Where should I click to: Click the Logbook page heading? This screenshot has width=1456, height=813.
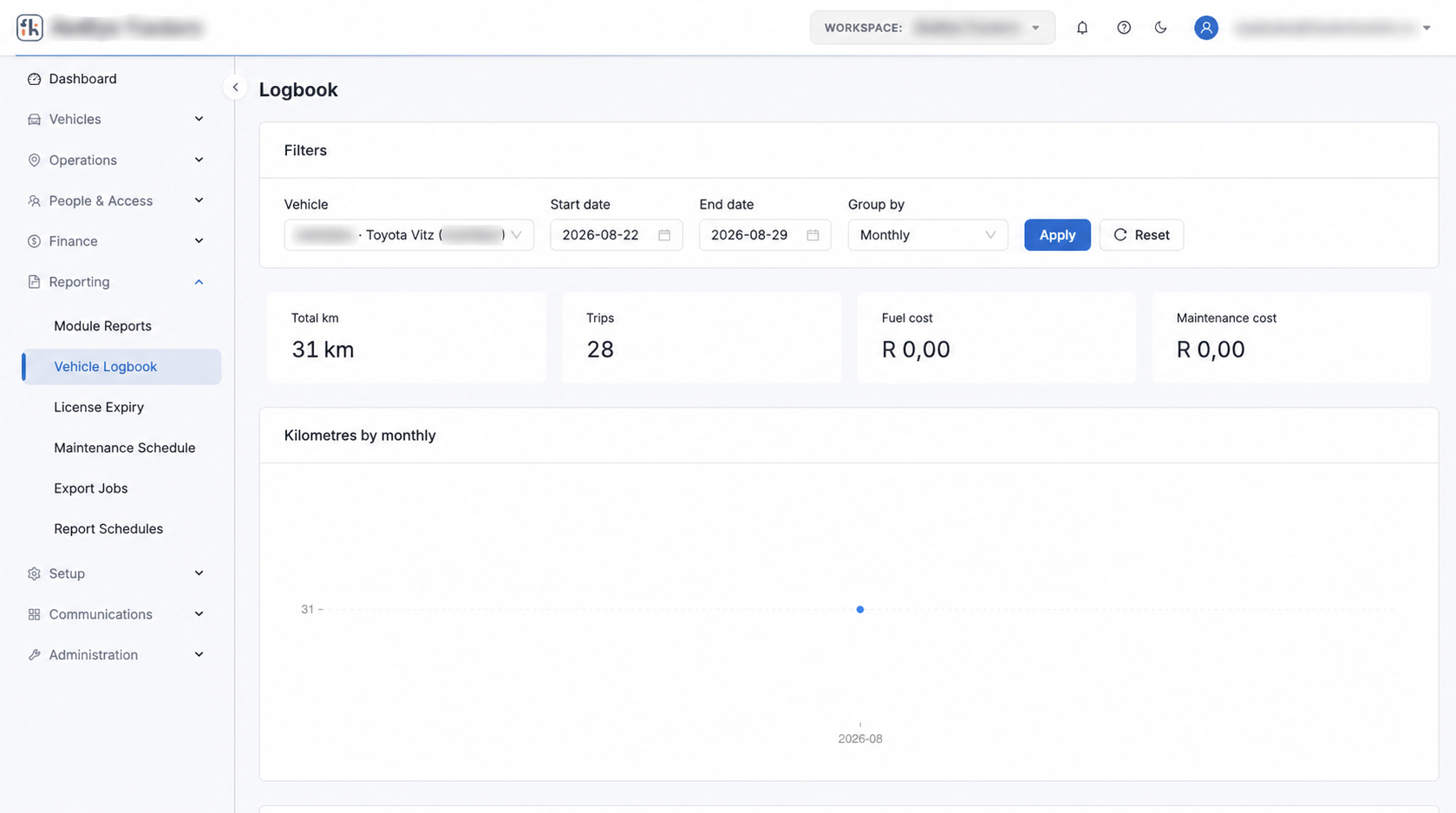coord(298,90)
